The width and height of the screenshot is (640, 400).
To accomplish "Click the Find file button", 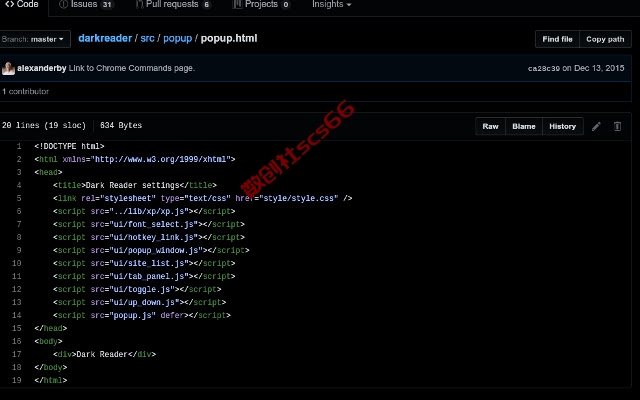I will [557, 39].
